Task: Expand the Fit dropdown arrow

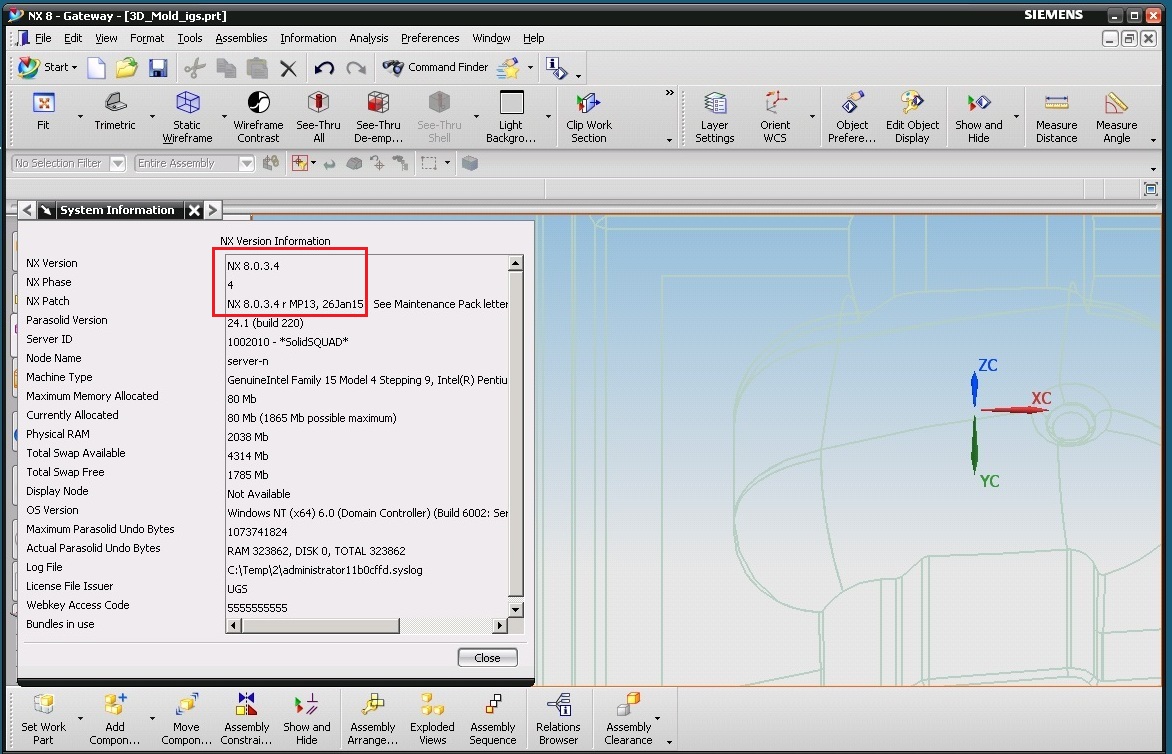Action: pyautogui.click(x=80, y=117)
